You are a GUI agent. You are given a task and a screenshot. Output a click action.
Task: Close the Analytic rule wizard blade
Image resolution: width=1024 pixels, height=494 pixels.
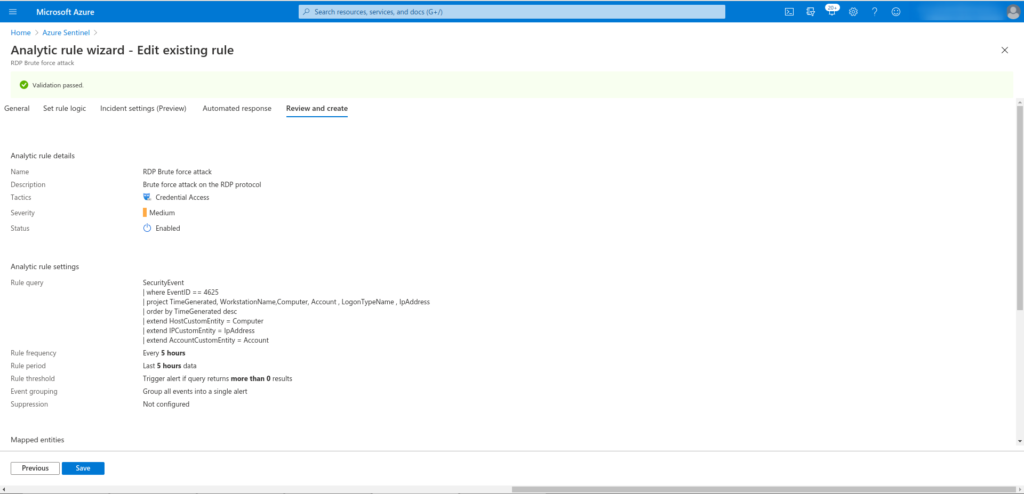[x=1004, y=50]
